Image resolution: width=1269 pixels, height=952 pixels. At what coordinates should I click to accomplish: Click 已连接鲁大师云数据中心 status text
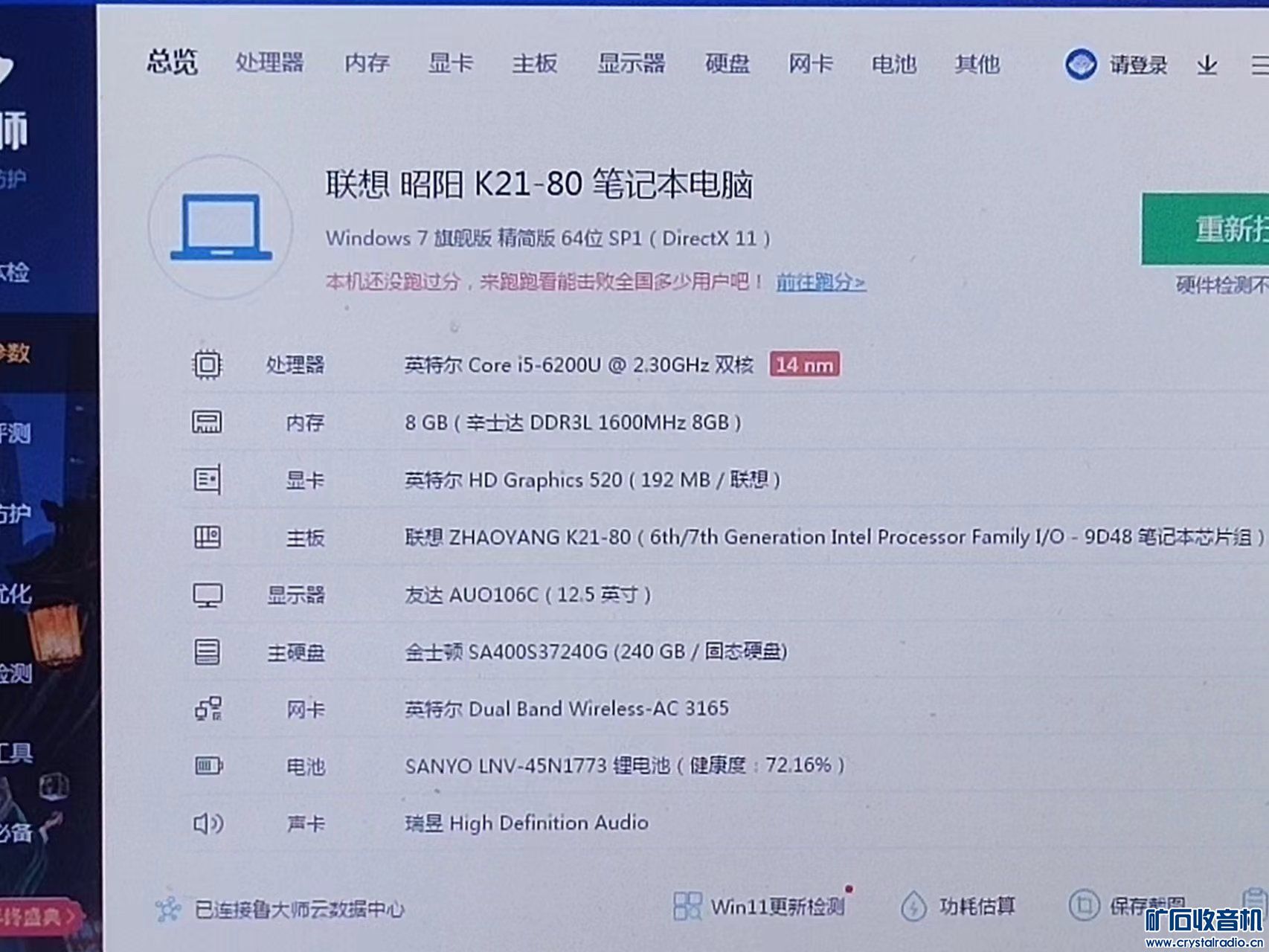click(299, 909)
